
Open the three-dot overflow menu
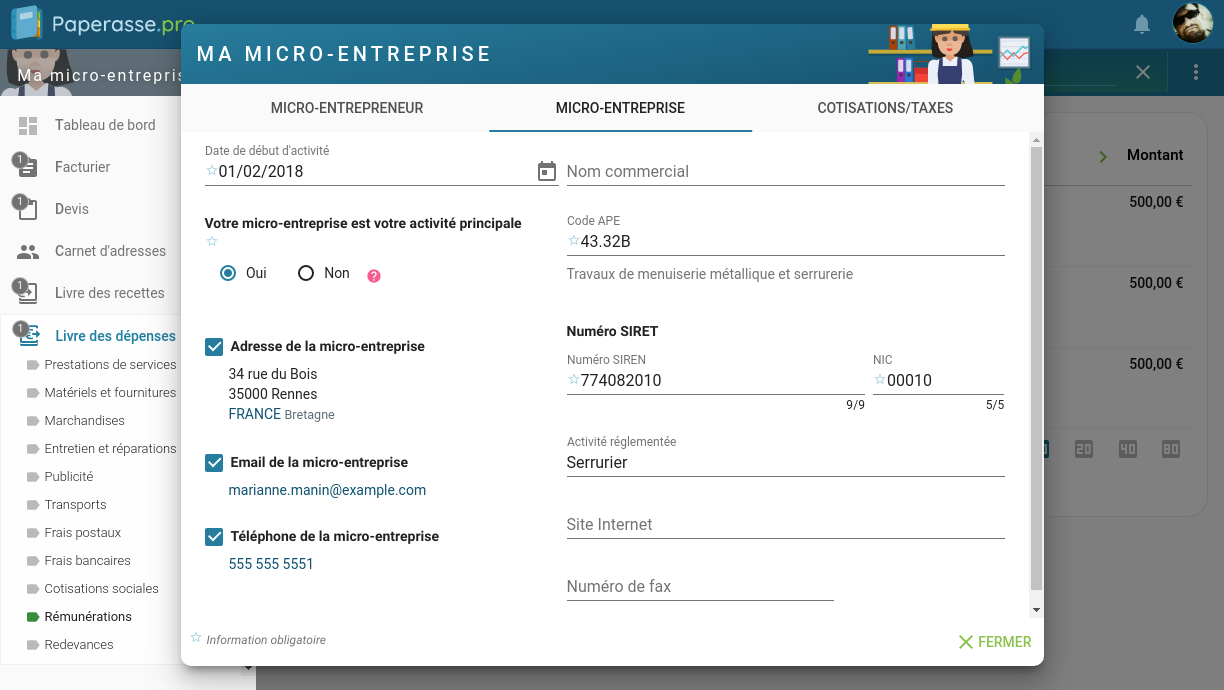(x=1197, y=71)
